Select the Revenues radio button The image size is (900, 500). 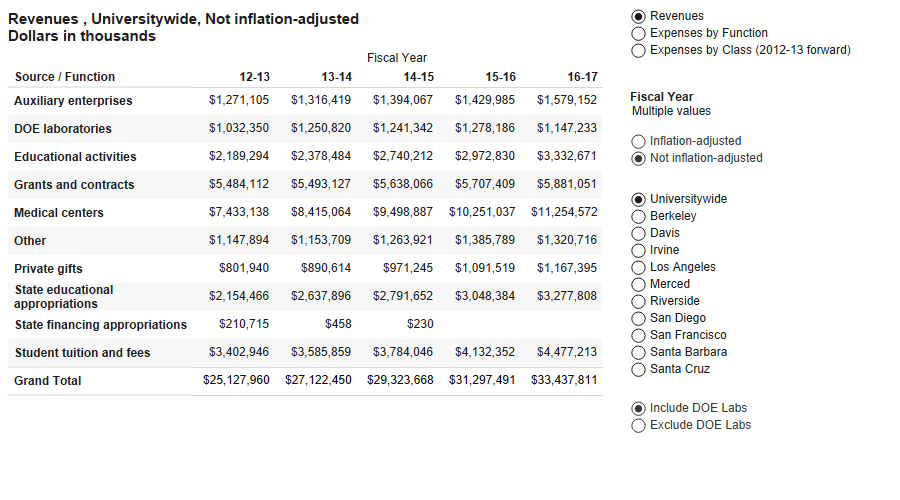(638, 17)
